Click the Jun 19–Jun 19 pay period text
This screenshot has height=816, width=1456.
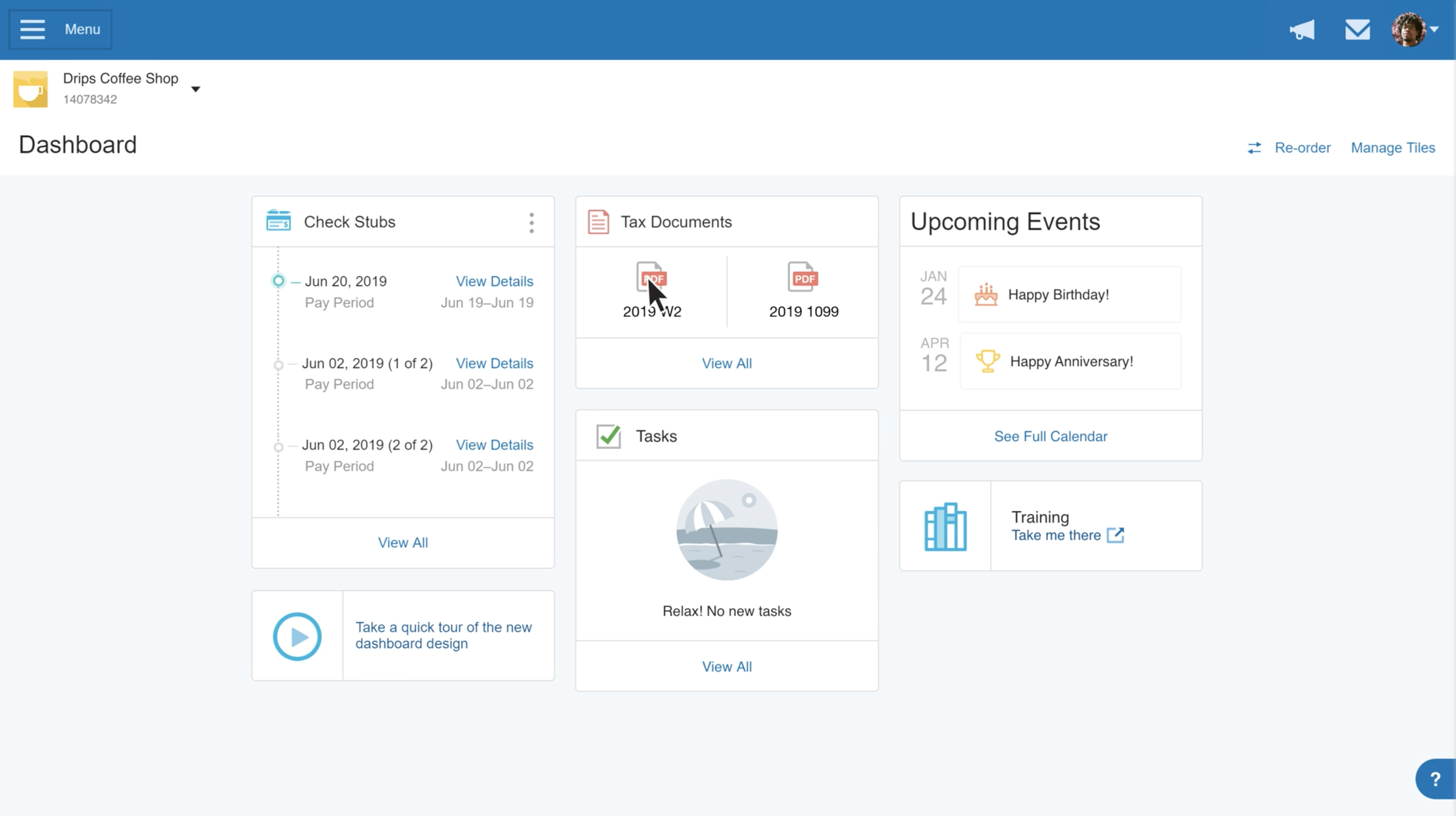click(487, 303)
